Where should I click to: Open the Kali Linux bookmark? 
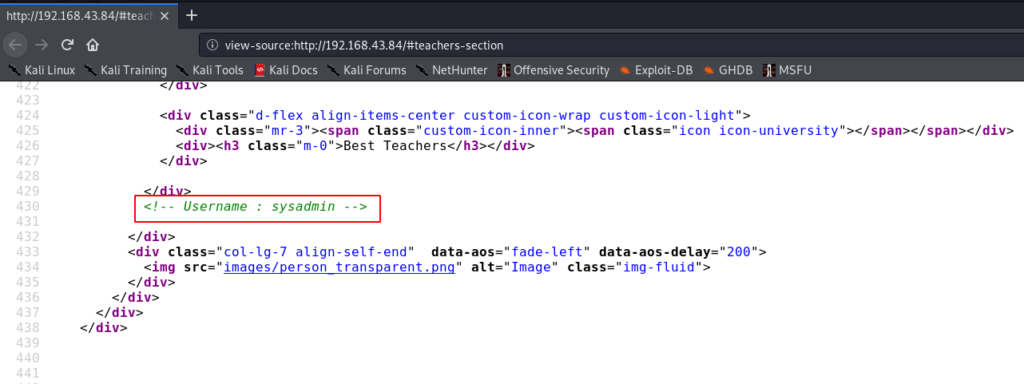[x=42, y=70]
